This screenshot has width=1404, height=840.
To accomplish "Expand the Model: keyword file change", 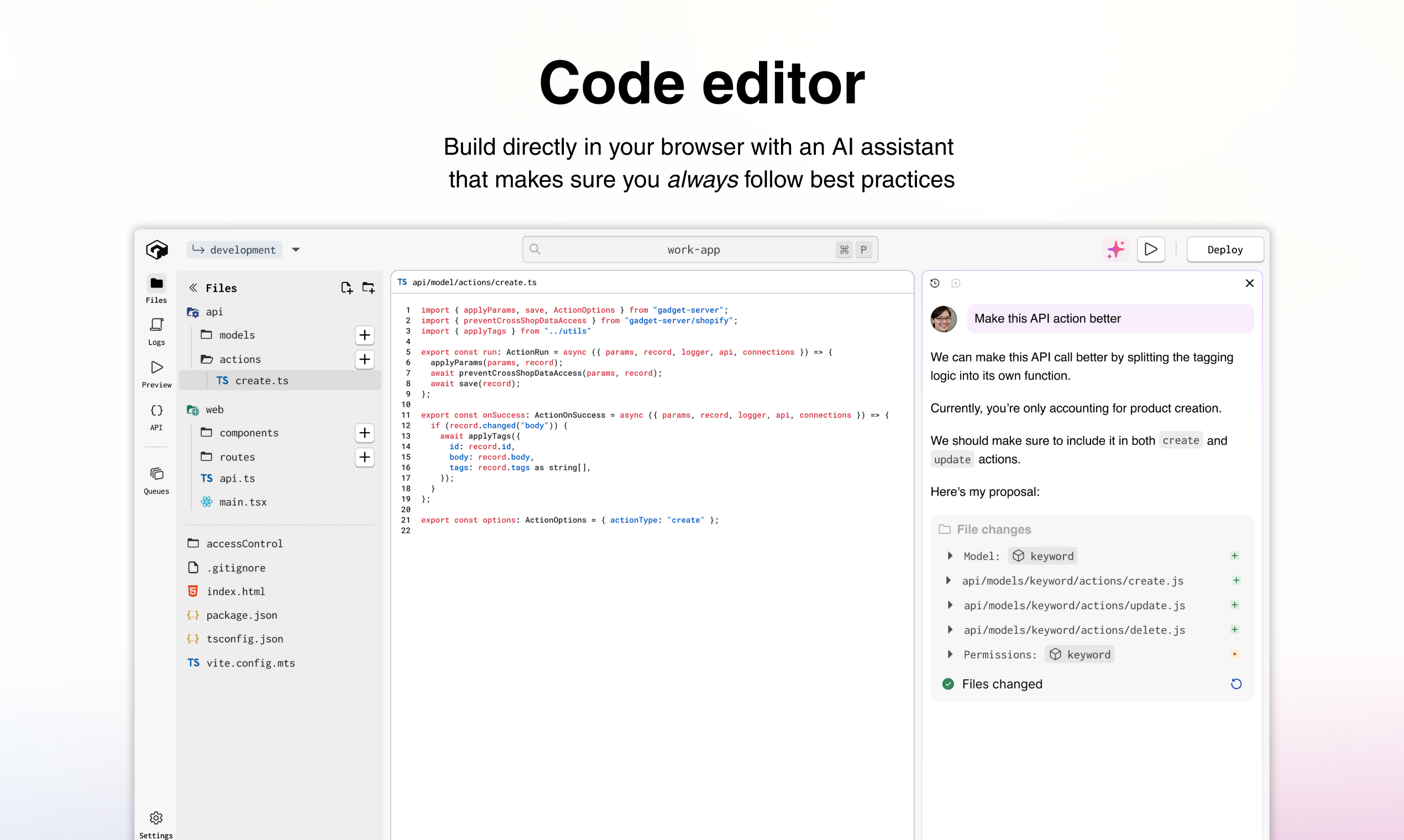I will coord(950,556).
